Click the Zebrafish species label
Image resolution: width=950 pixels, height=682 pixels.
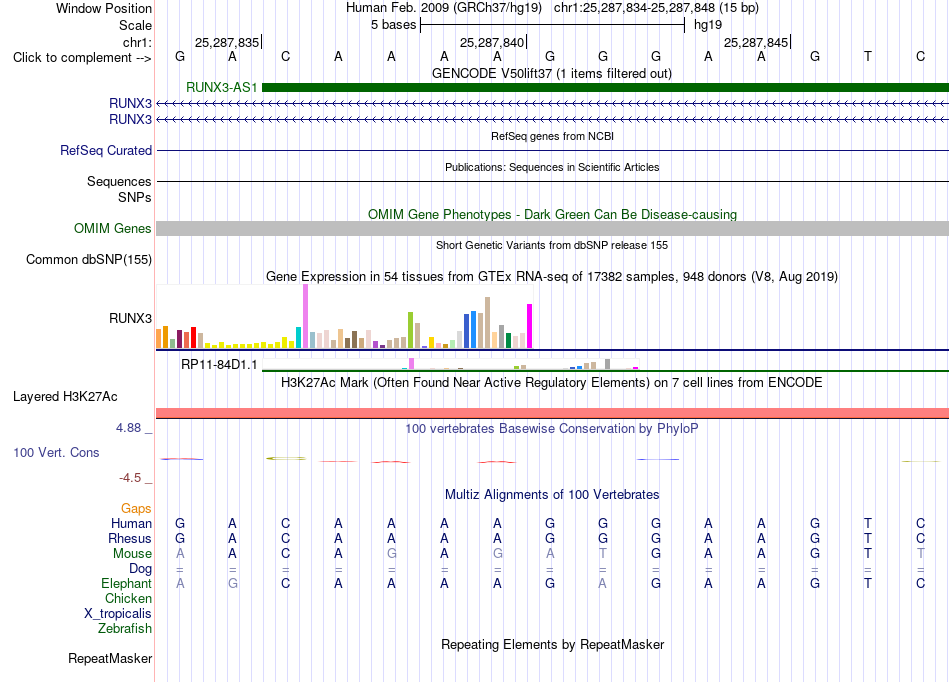[x=125, y=629]
